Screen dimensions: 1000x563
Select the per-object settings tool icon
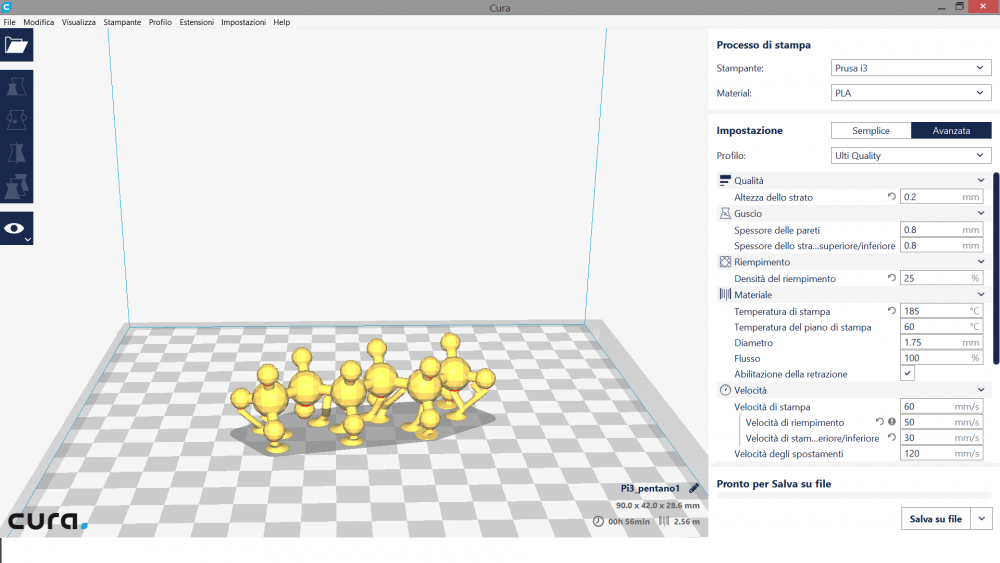click(16, 187)
